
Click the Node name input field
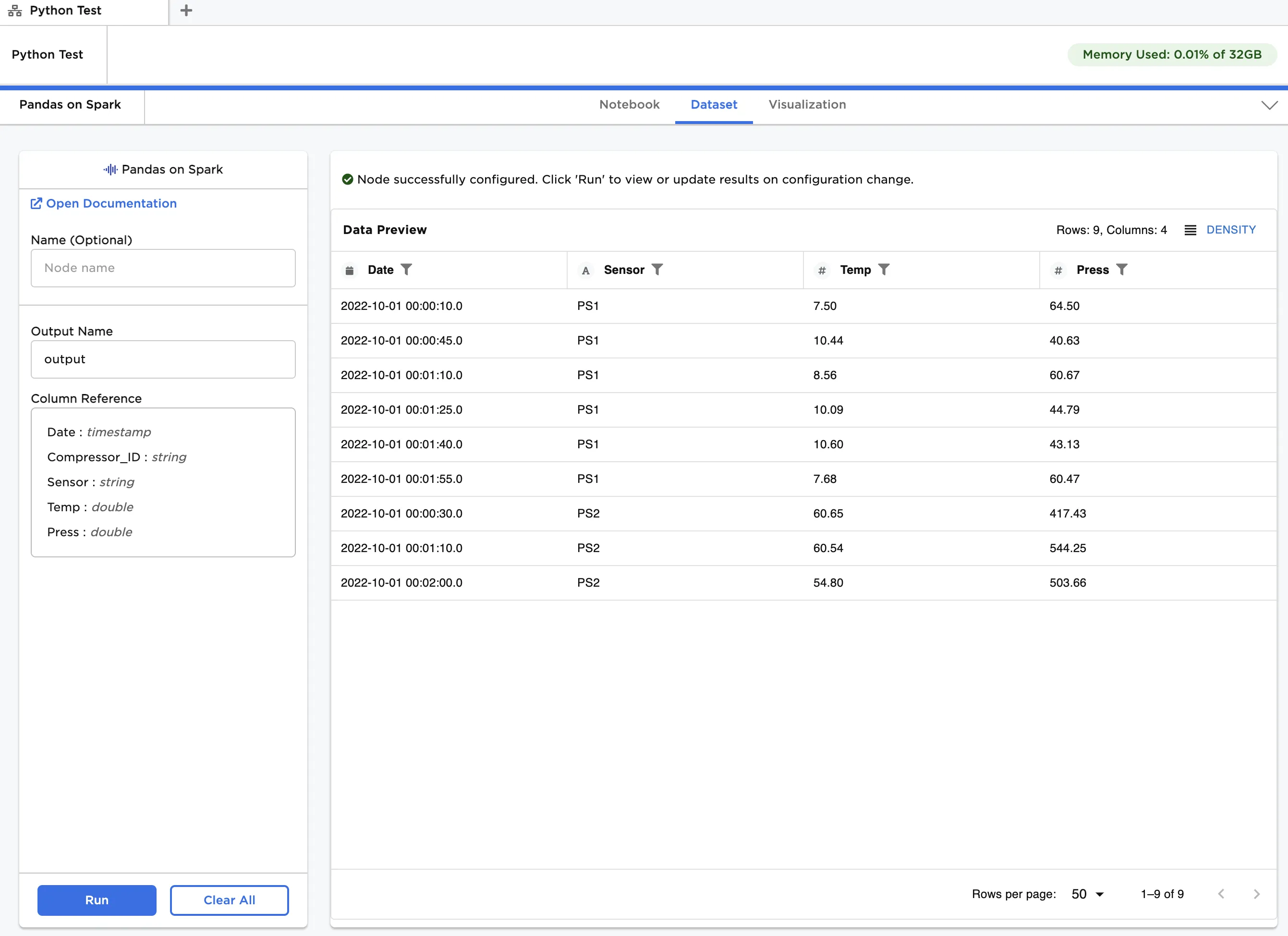coord(163,268)
